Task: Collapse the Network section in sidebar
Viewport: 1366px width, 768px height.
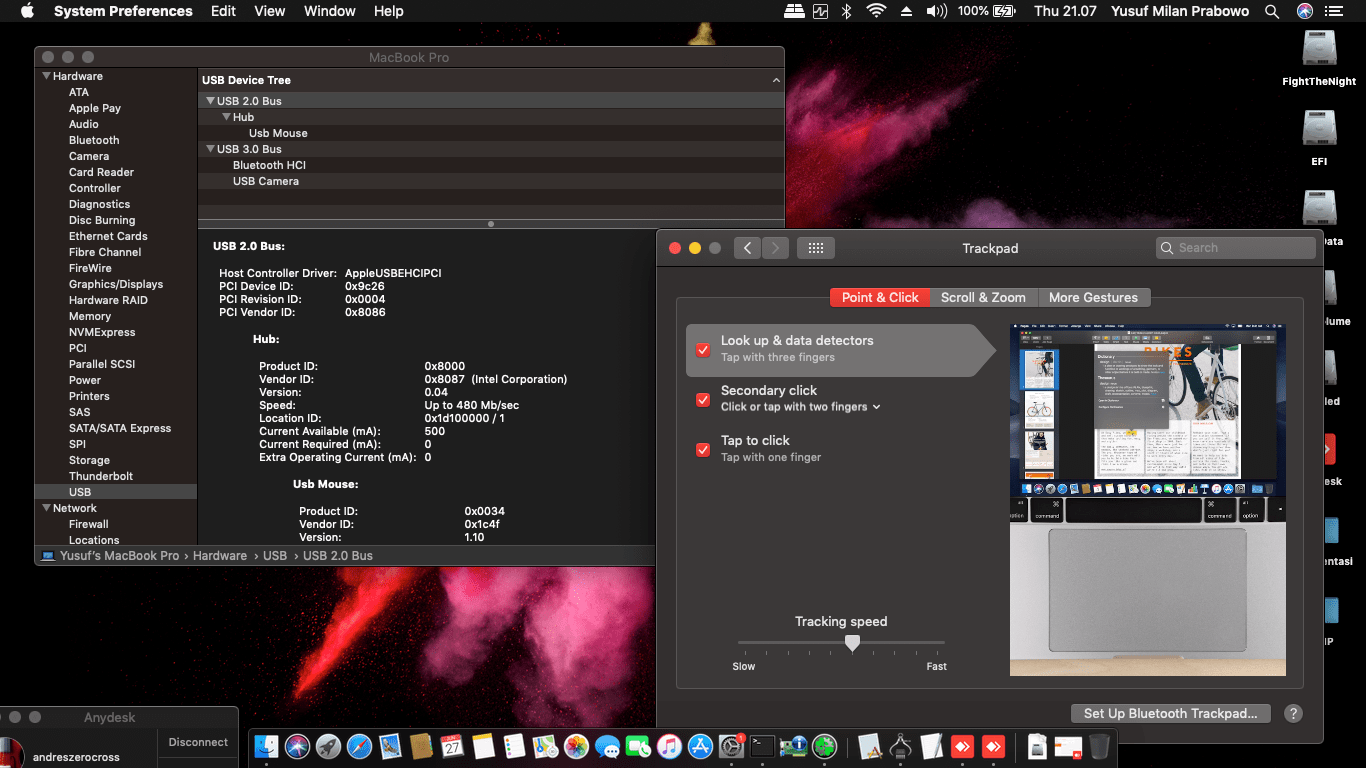Action: pos(46,508)
